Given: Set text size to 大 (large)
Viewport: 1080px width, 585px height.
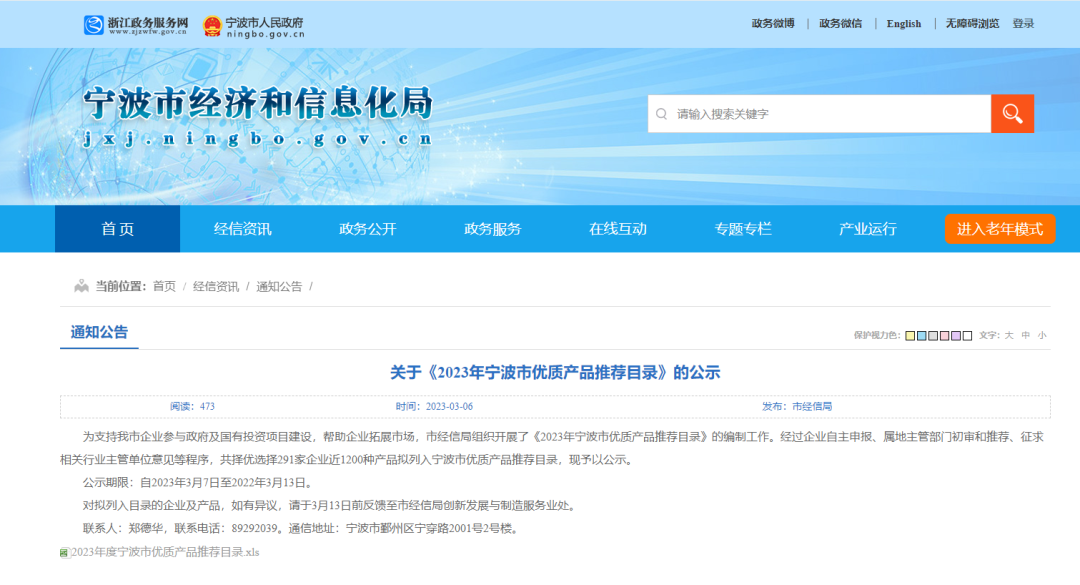Looking at the screenshot, I should (x=1009, y=336).
